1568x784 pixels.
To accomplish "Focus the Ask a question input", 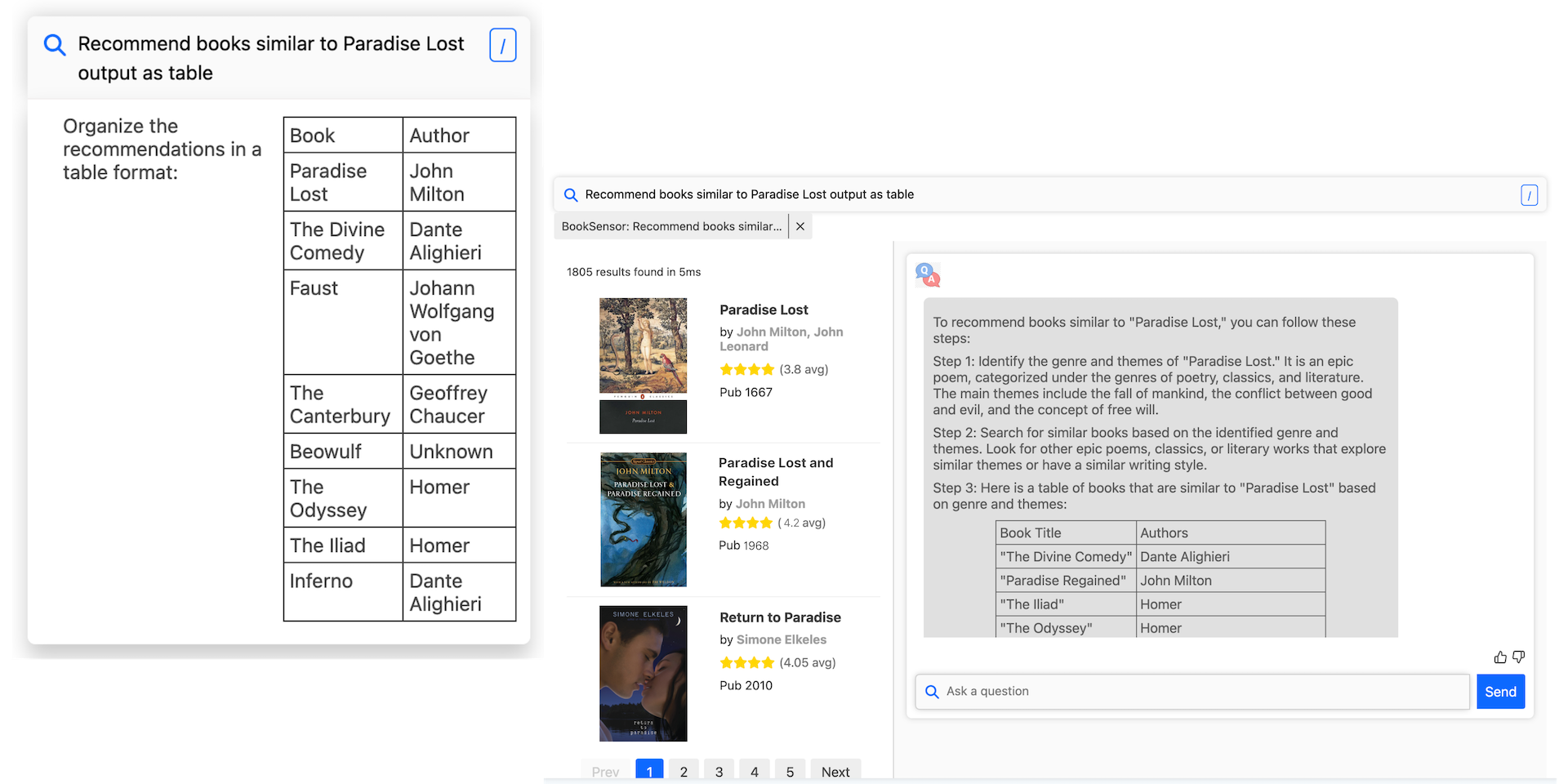I will click(x=1200, y=692).
